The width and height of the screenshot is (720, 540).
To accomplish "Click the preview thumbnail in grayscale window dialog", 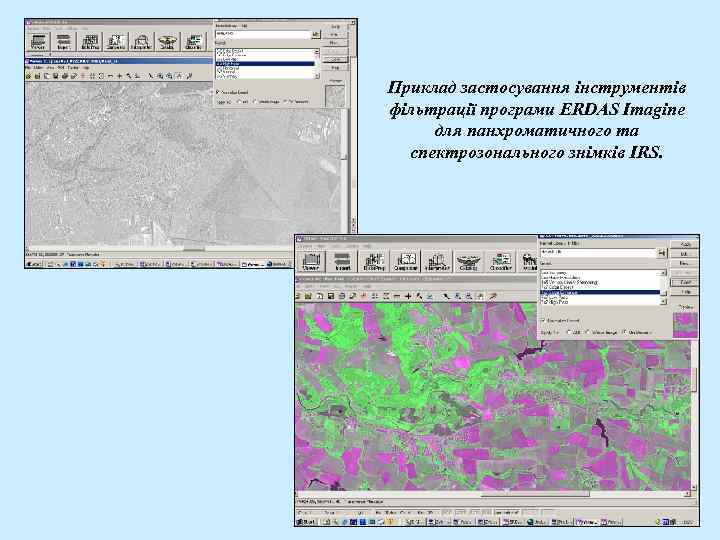I will coord(335,96).
